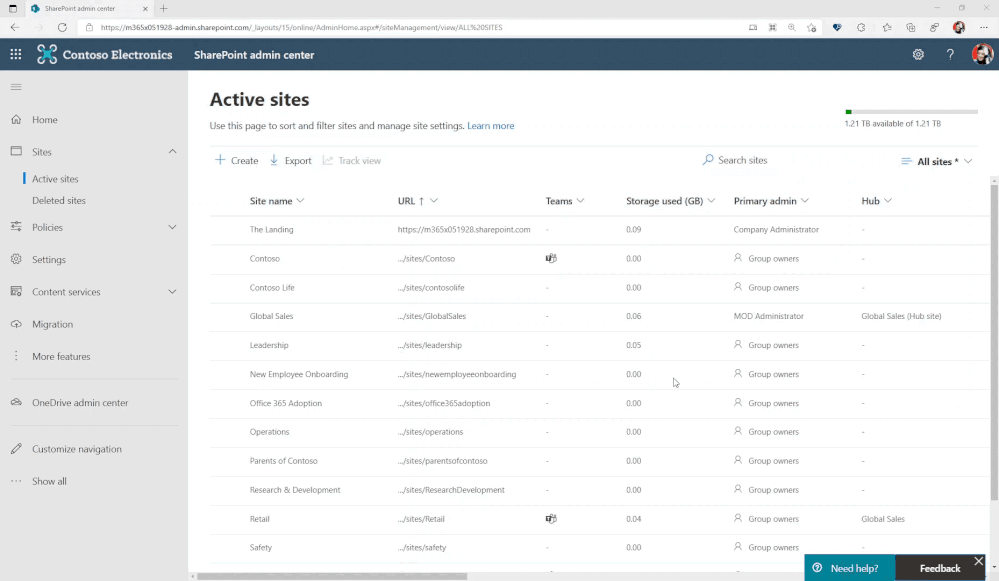Open the URL column dropdown
The image size is (999, 581).
click(434, 201)
